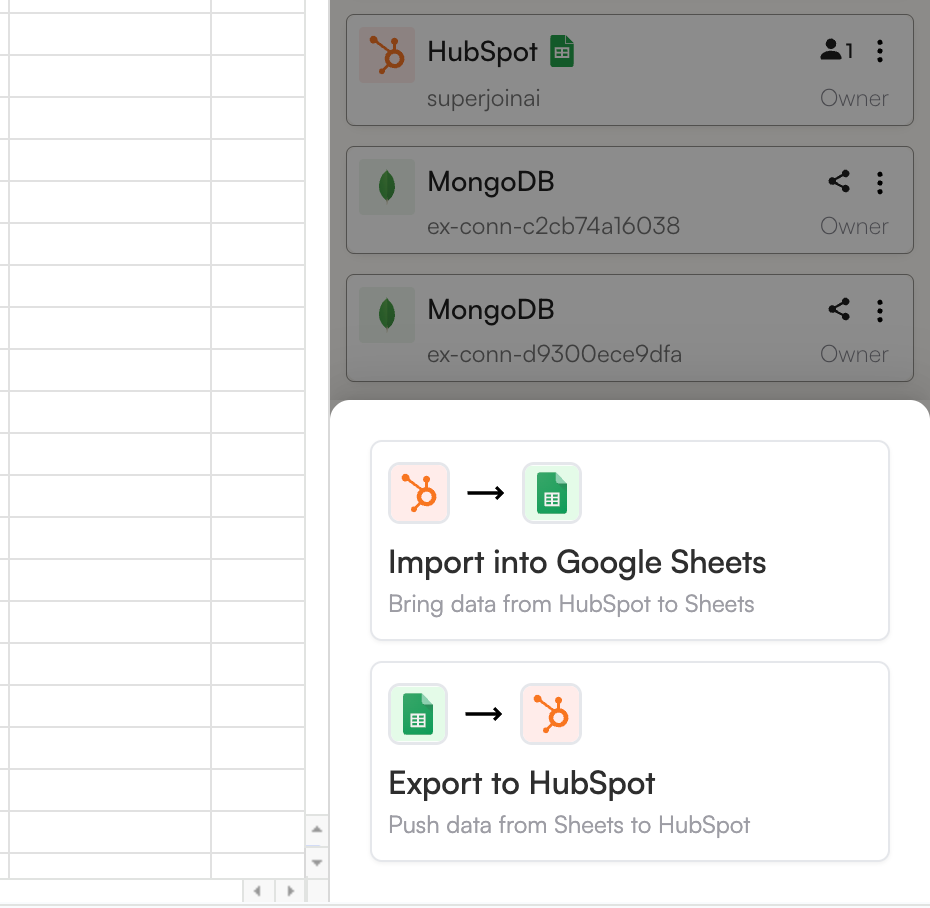The height and width of the screenshot is (908, 930).
Task: Click 'Owner' label on ex-conn-c2cb74a16038 card
Action: click(x=854, y=227)
